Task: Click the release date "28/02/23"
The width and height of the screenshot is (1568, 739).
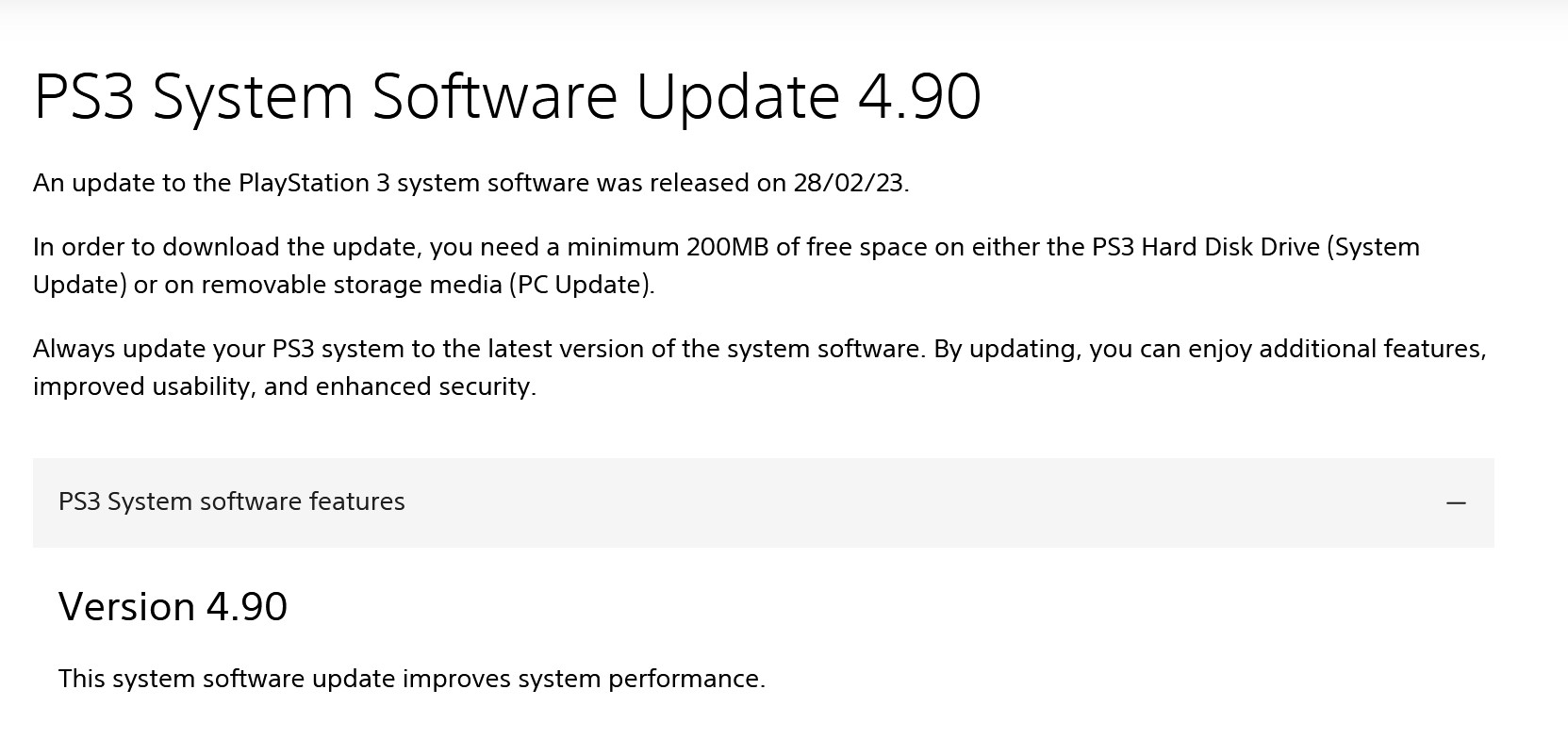Action: [849, 183]
